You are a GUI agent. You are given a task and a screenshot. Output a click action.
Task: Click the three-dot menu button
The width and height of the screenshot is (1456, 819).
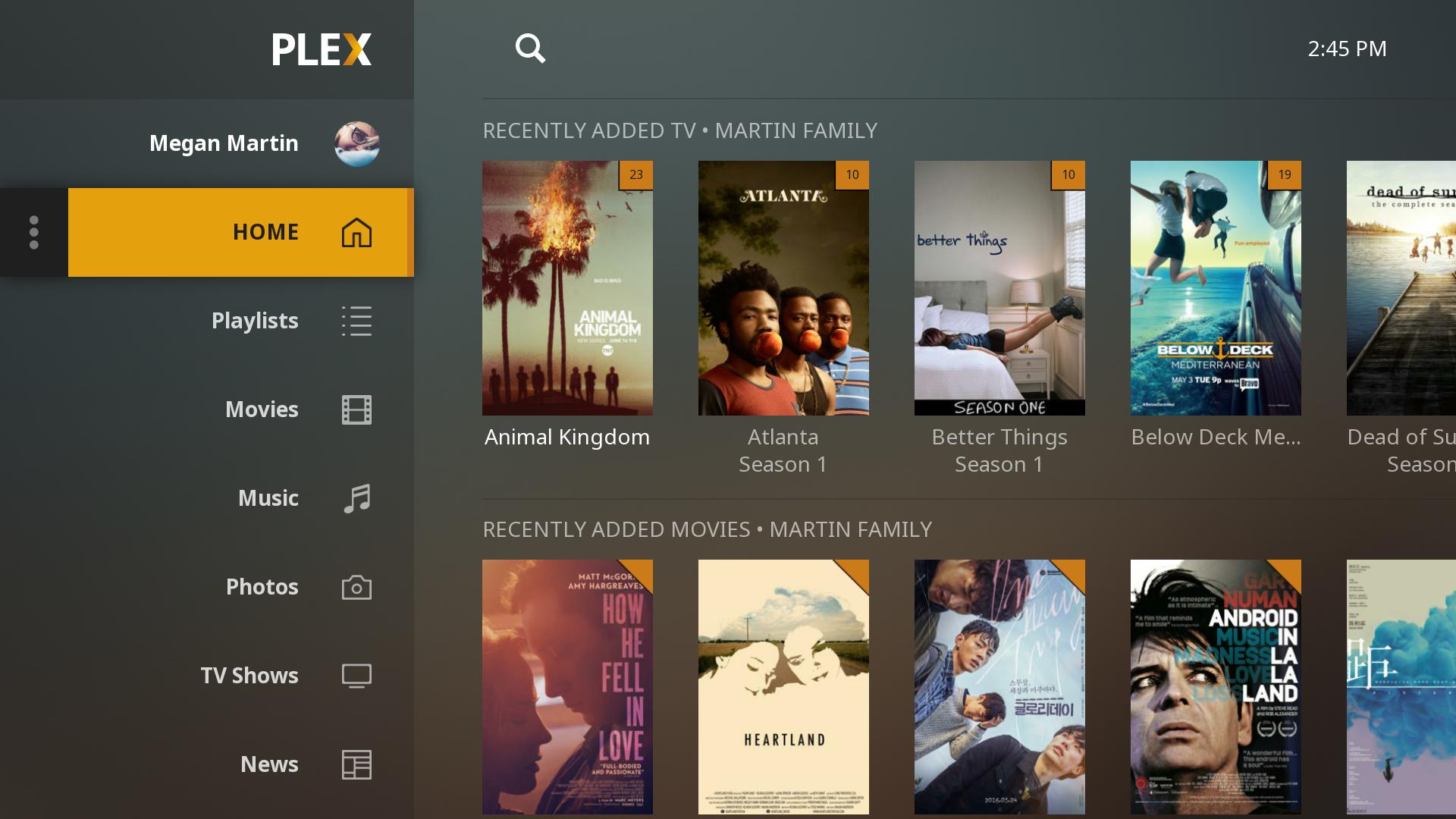pos(34,232)
